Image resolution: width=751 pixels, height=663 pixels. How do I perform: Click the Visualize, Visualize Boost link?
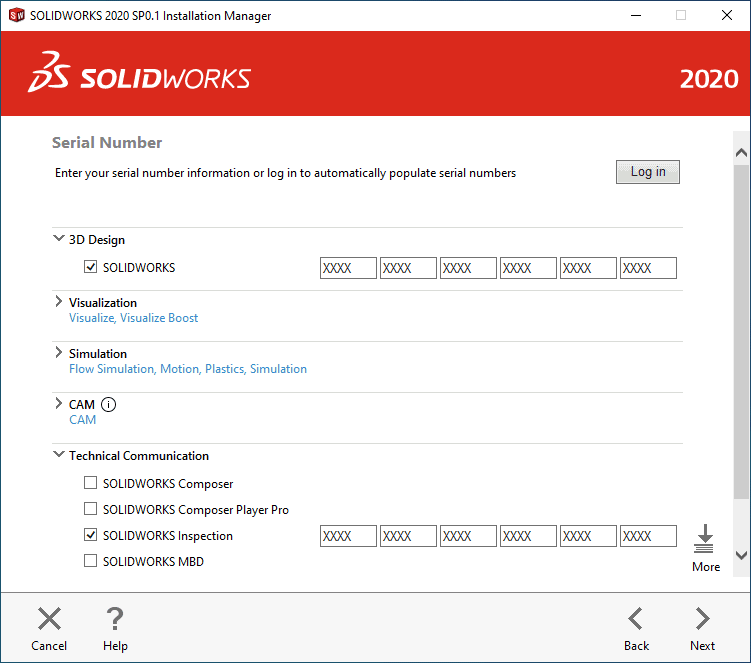coord(133,318)
